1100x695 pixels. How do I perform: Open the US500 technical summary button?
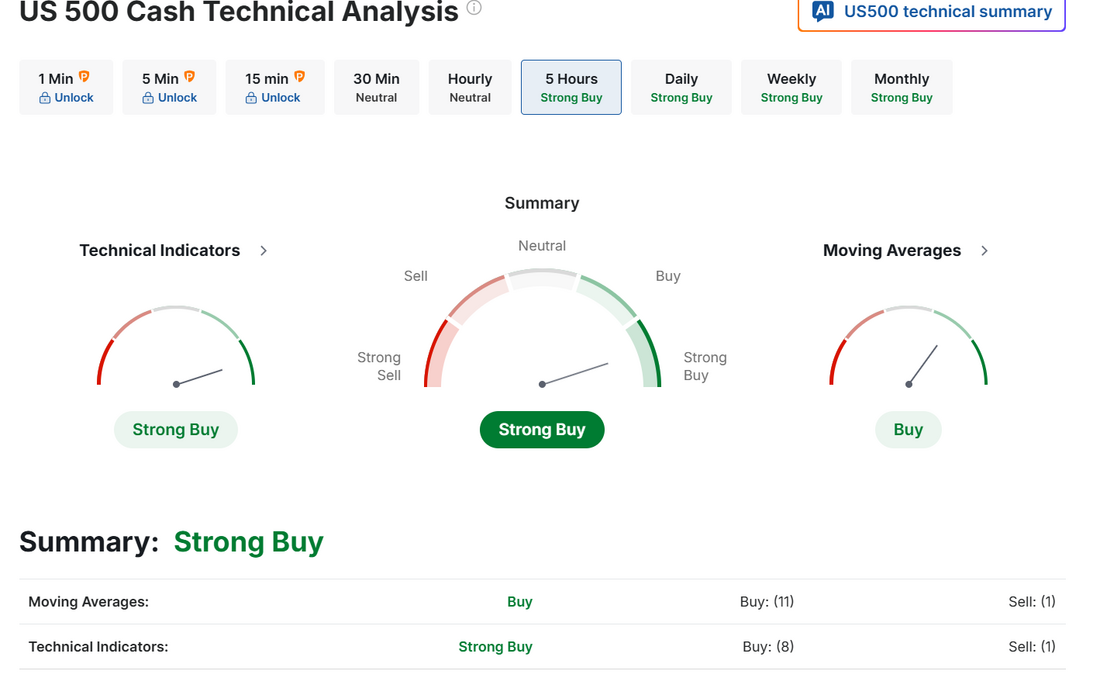(x=932, y=13)
